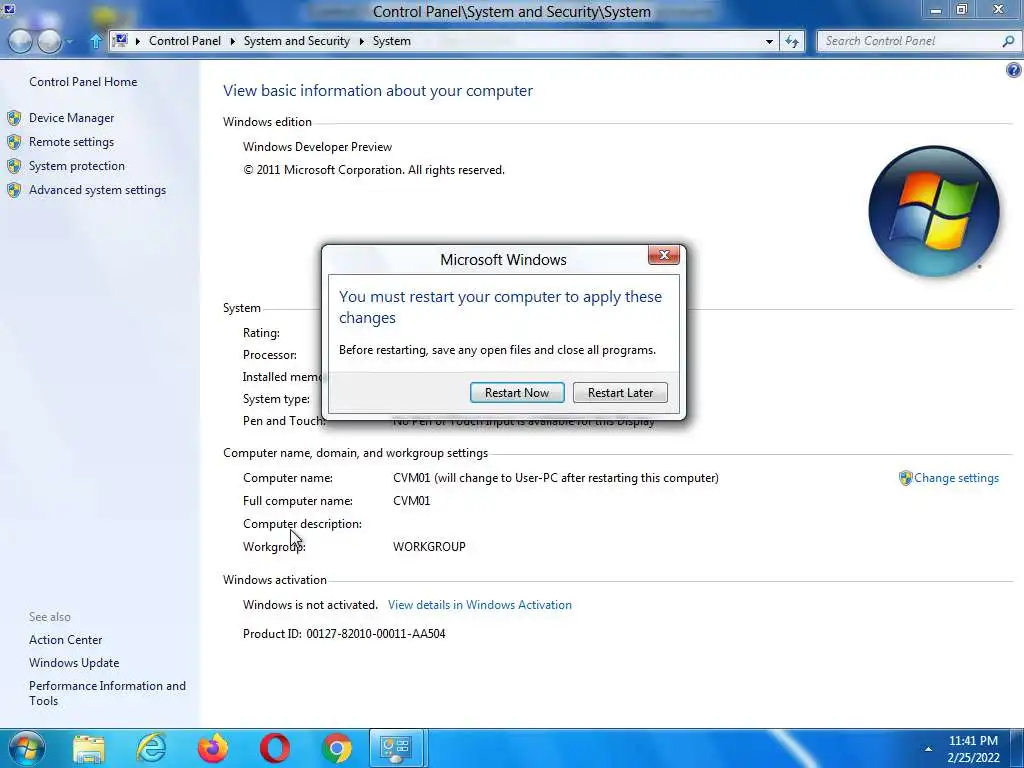Click the shield icon beside Remote settings
1024x768 pixels.
point(14,142)
